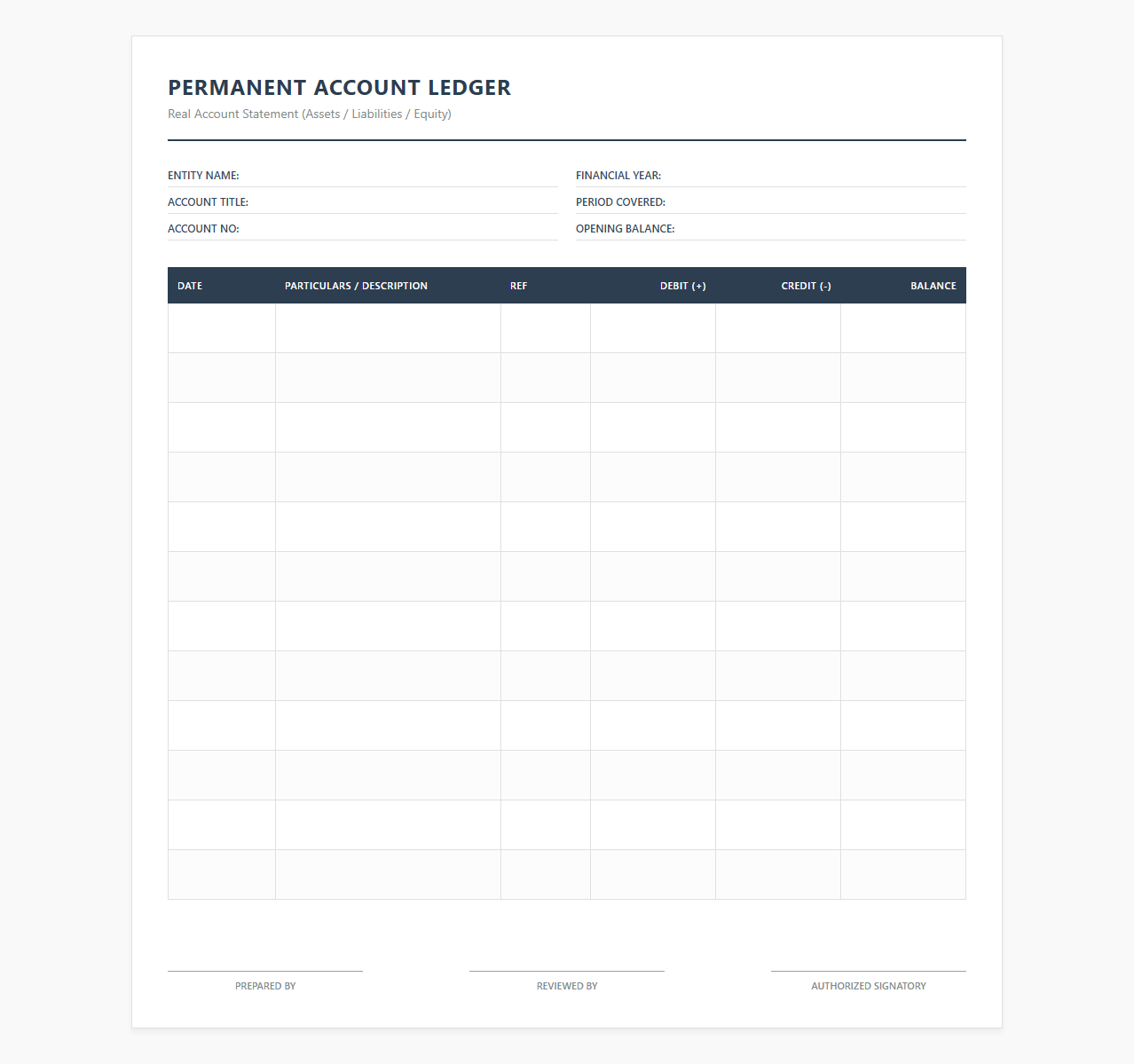The image size is (1134, 1064).
Task: Select the PARTICULARS / DESCRIPTION column header
Action: click(x=389, y=286)
